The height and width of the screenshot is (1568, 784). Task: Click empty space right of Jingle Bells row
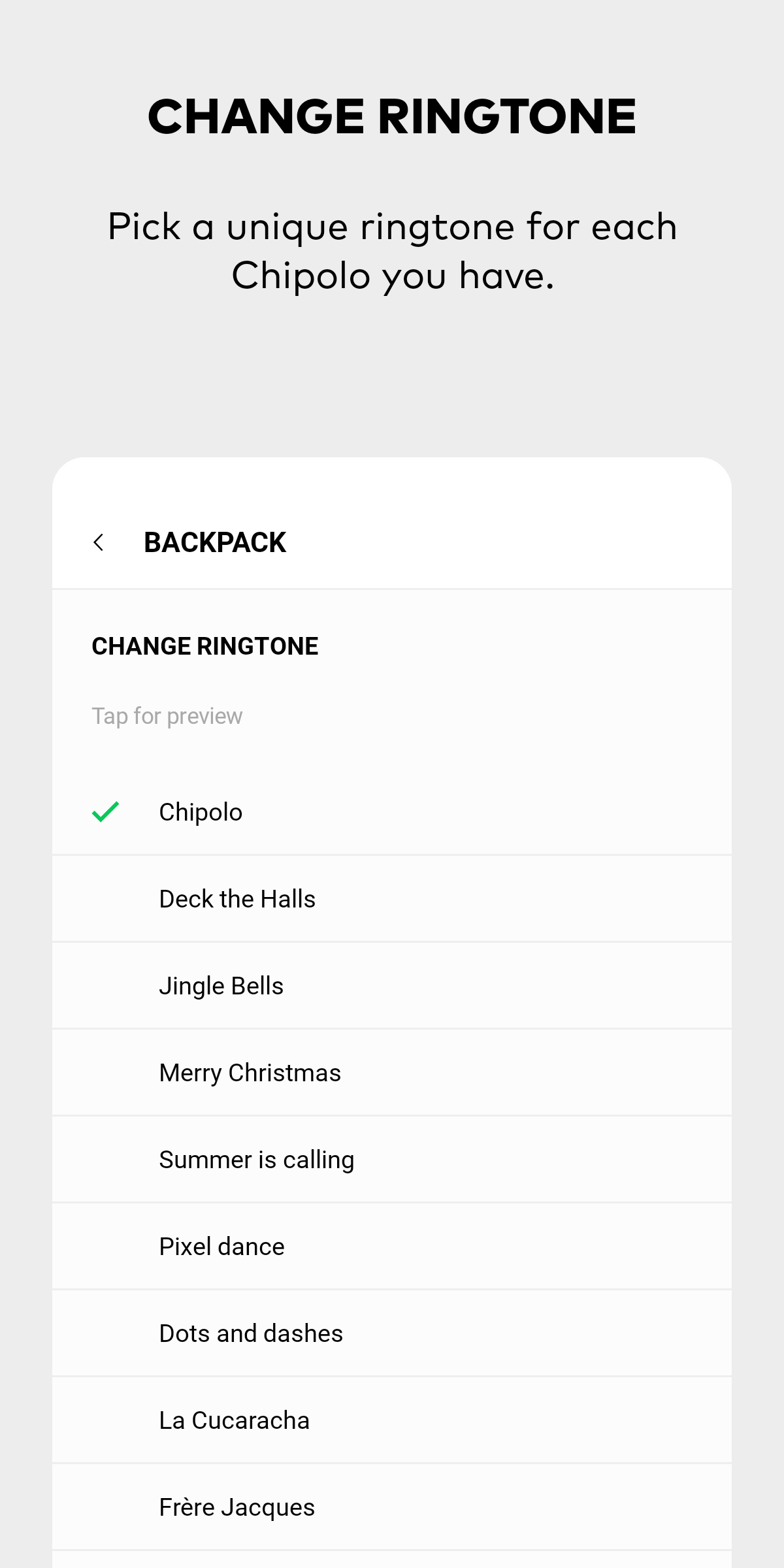[555, 986]
